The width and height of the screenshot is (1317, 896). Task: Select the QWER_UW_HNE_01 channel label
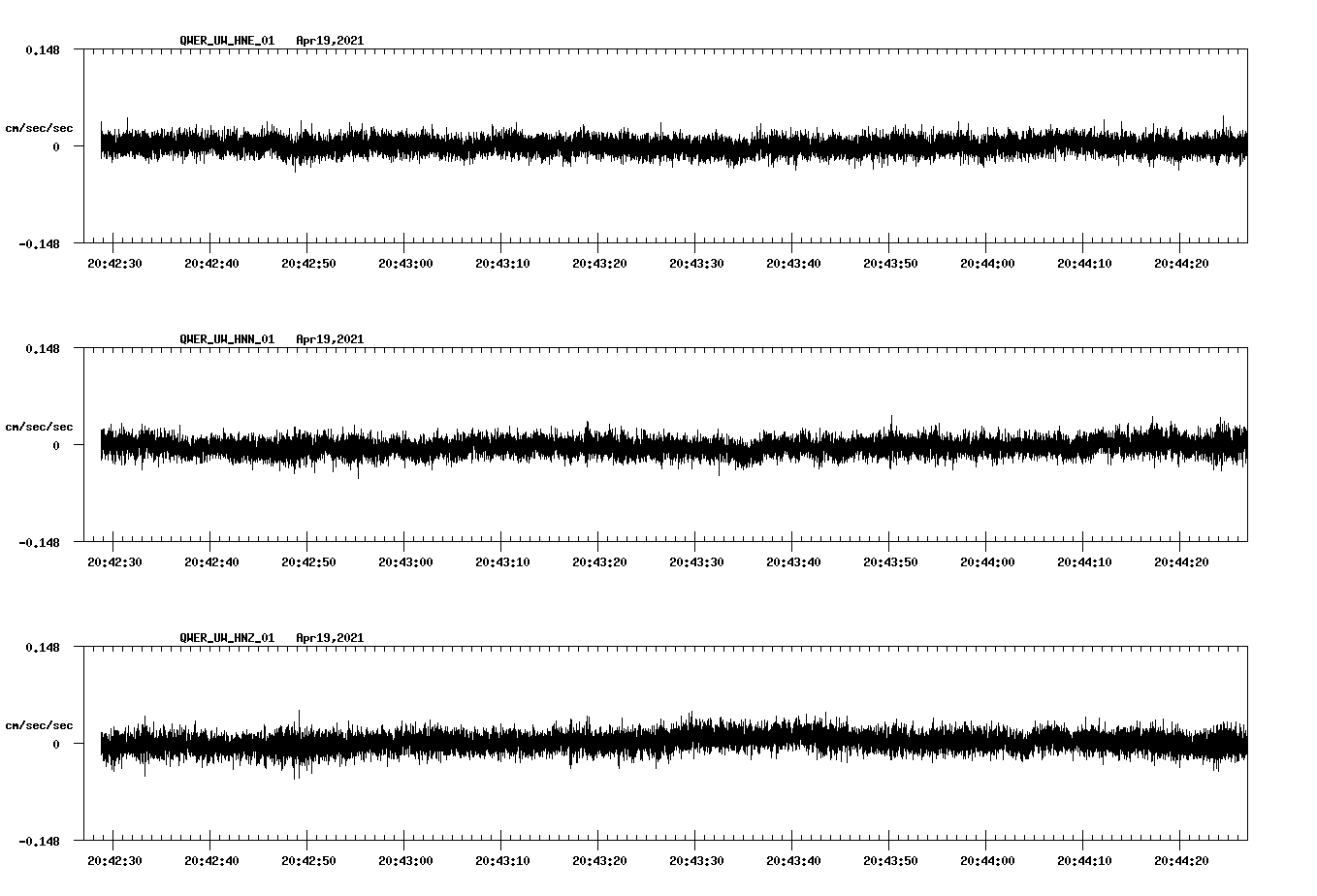(x=225, y=41)
